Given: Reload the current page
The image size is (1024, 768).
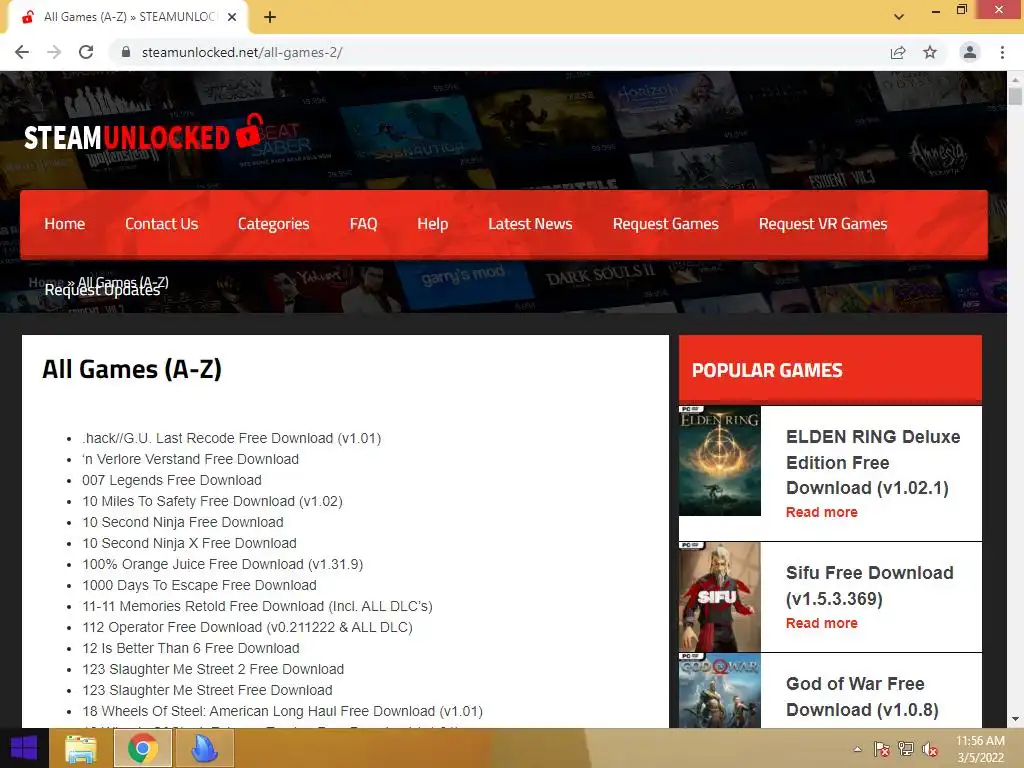Looking at the screenshot, I should (x=86, y=52).
